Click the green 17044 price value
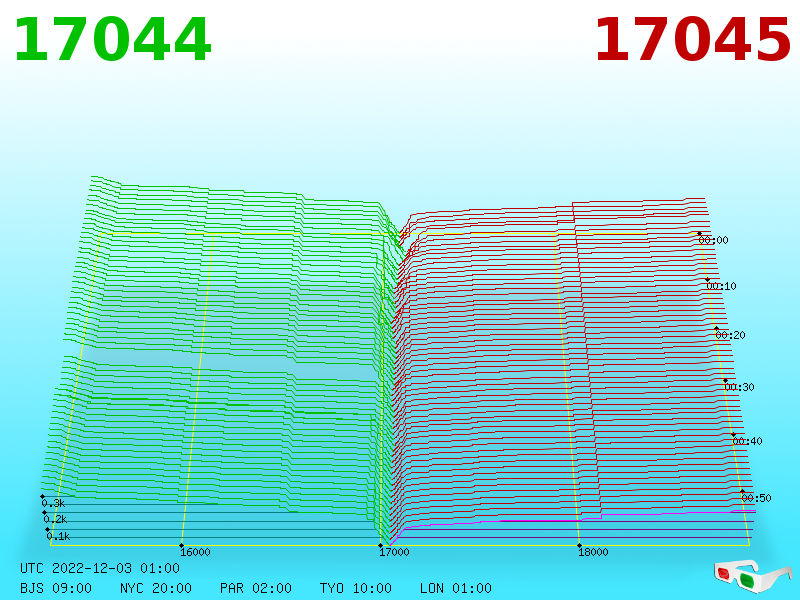This screenshot has width=800, height=600. 112,39
